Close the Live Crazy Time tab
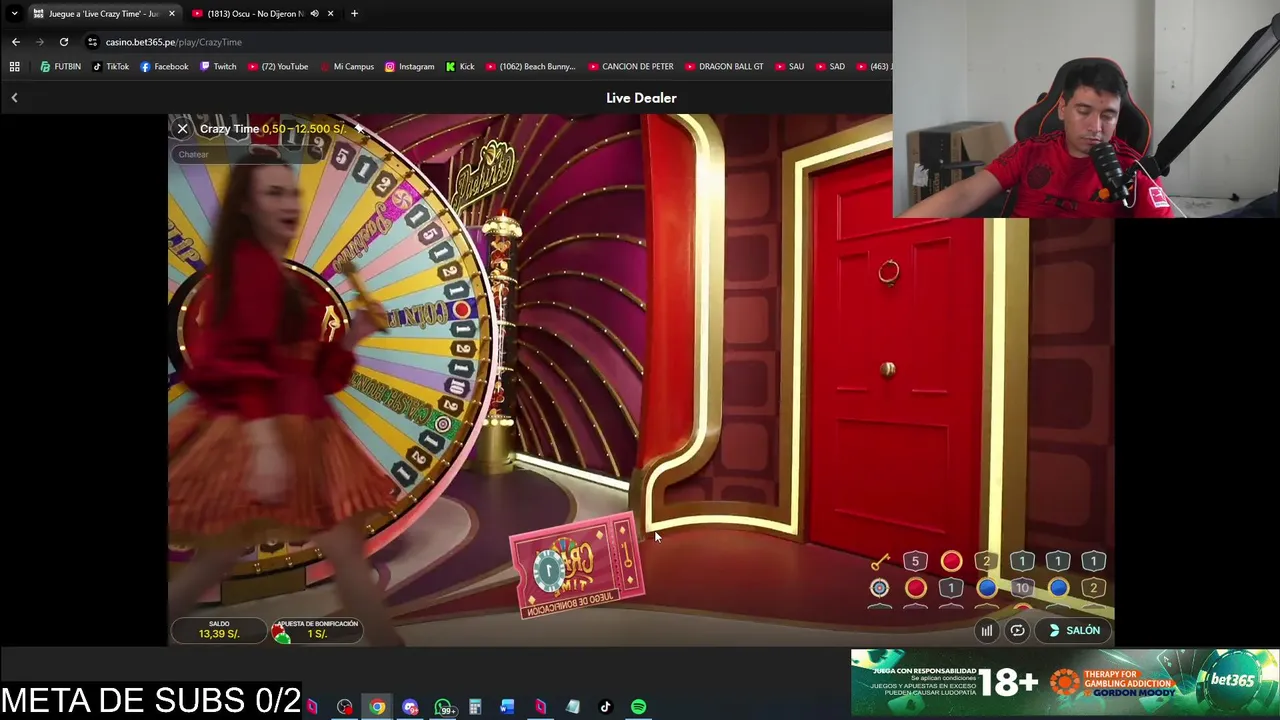Viewport: 1280px width, 720px height. tap(171, 14)
